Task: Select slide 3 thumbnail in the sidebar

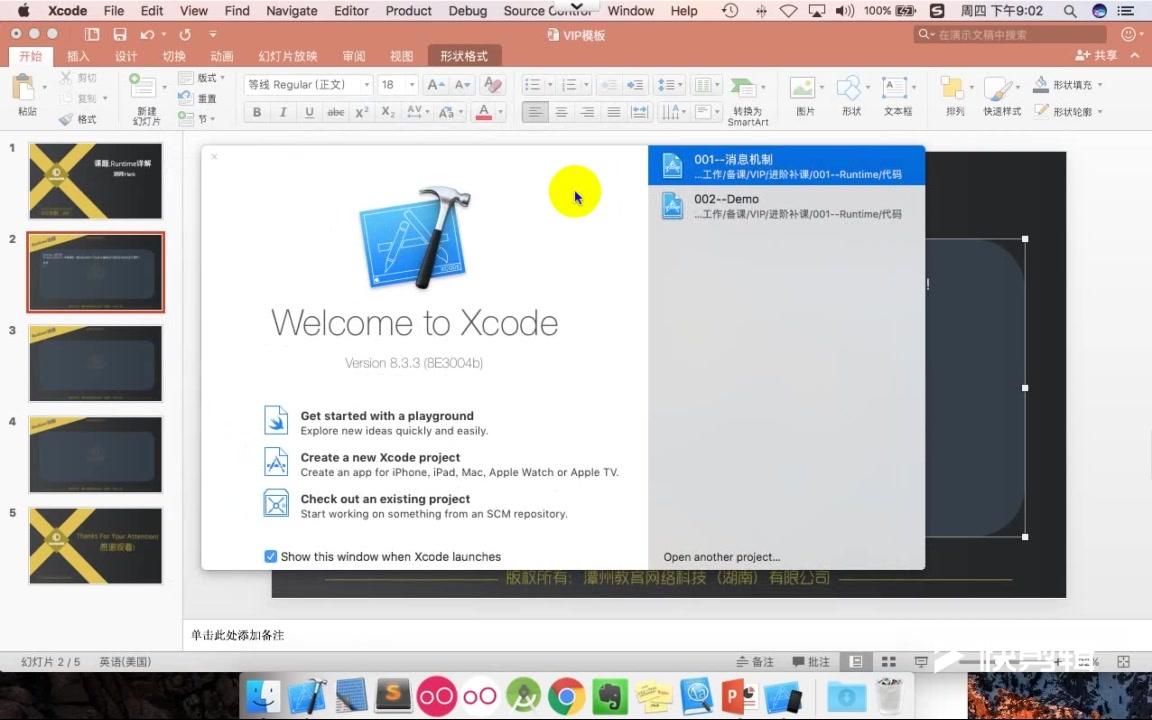Action: click(x=95, y=363)
